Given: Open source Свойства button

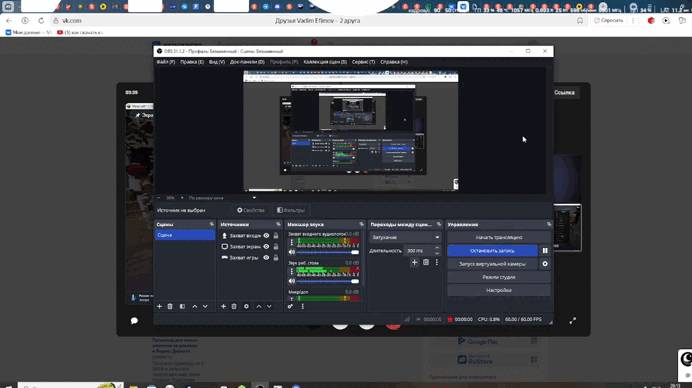Looking at the screenshot, I should (x=251, y=211).
